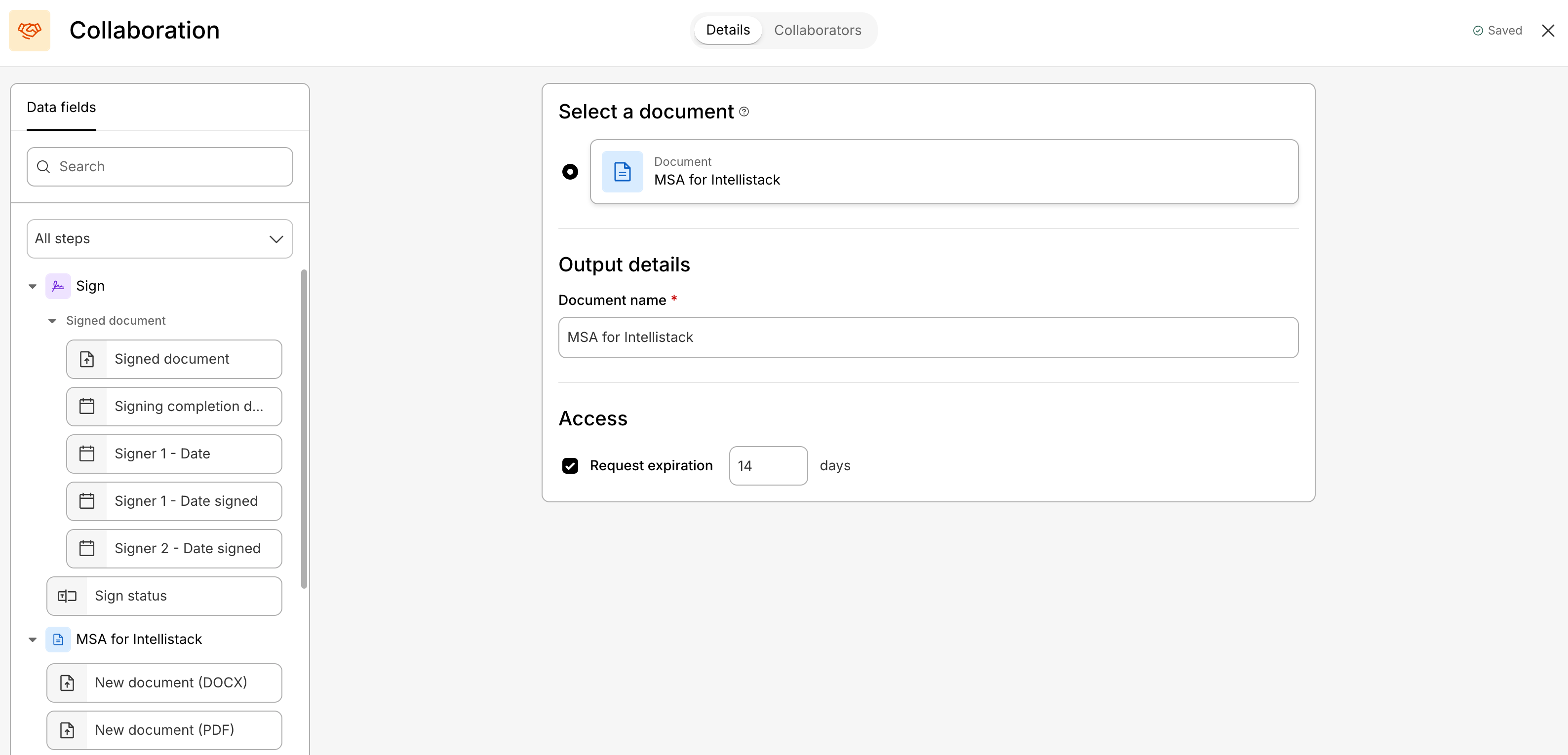Click the help icon beside Select a document
This screenshot has height=755, width=1568.
tap(744, 112)
